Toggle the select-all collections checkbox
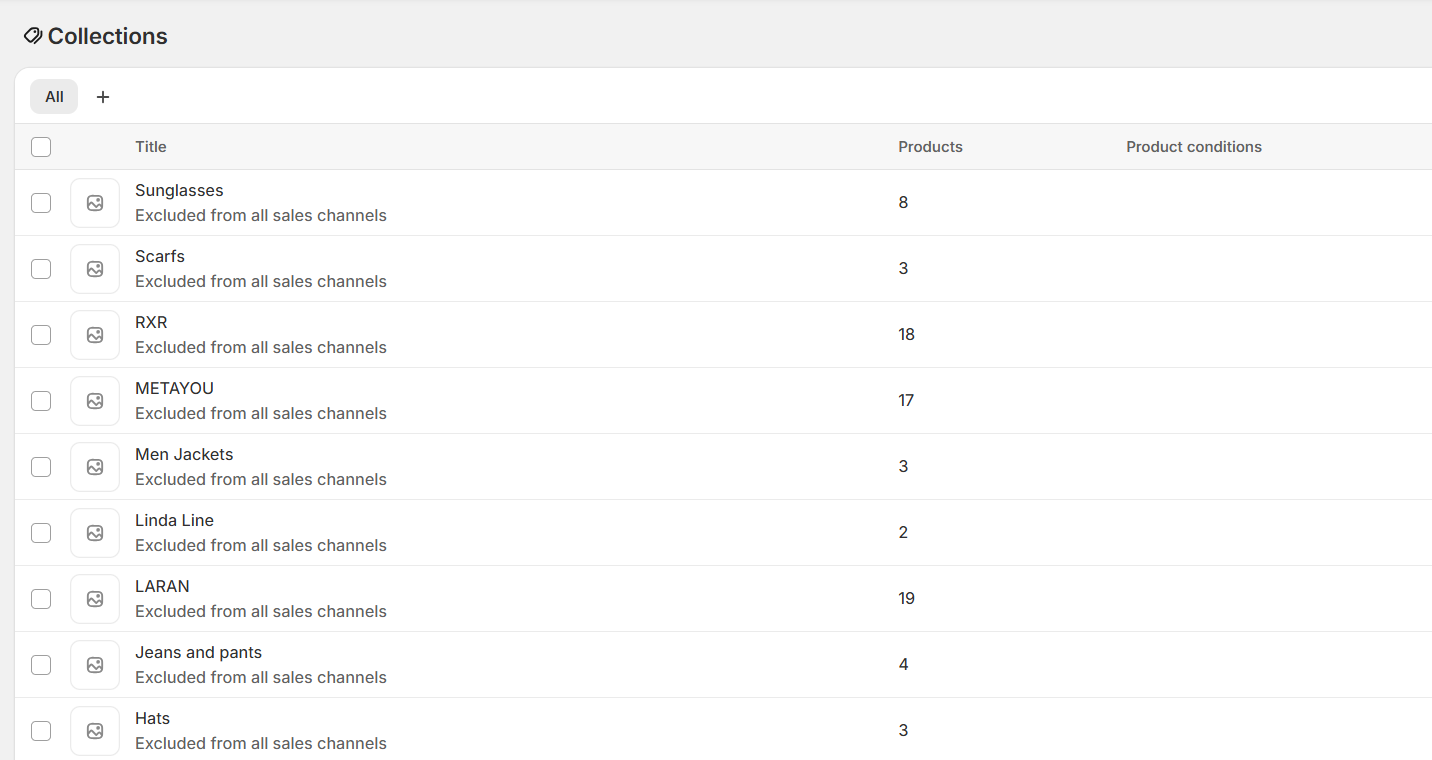The width and height of the screenshot is (1432, 760). coord(41,147)
